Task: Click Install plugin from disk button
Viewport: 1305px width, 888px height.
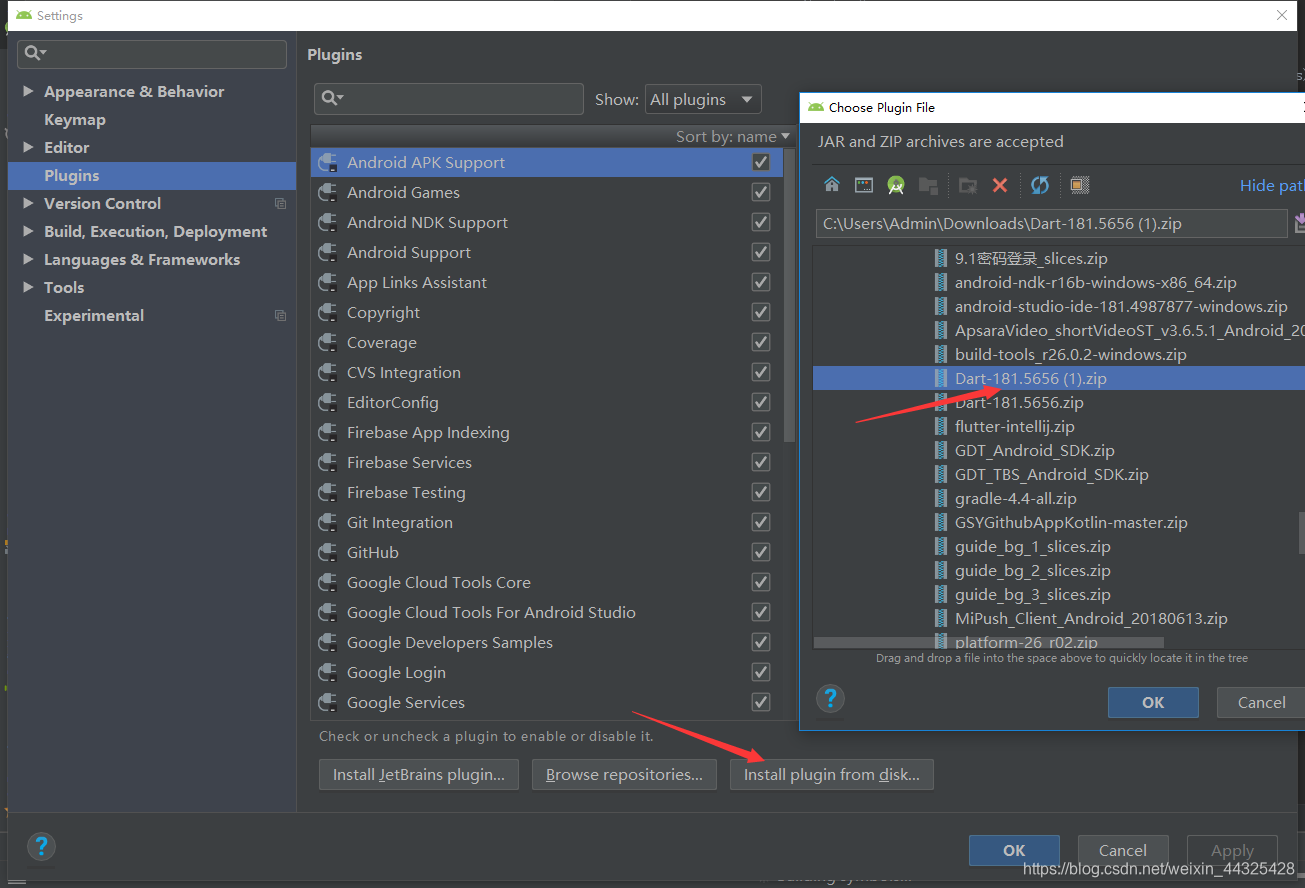Action: 832,775
